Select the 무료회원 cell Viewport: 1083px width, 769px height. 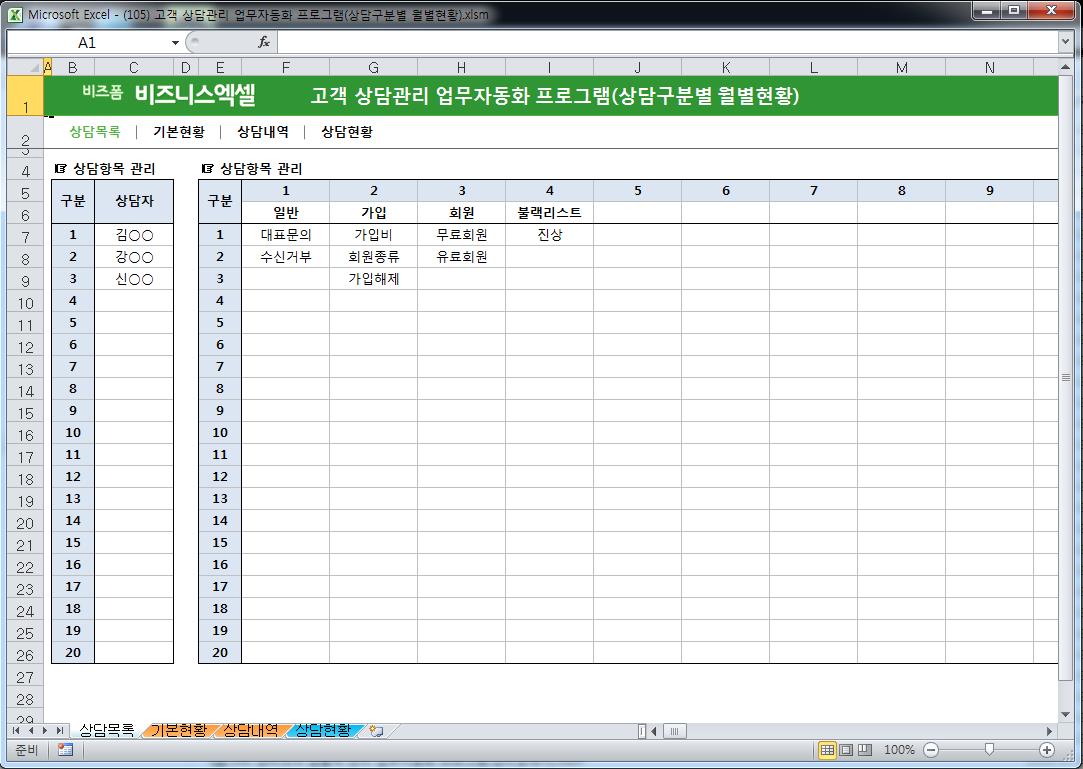(461, 235)
